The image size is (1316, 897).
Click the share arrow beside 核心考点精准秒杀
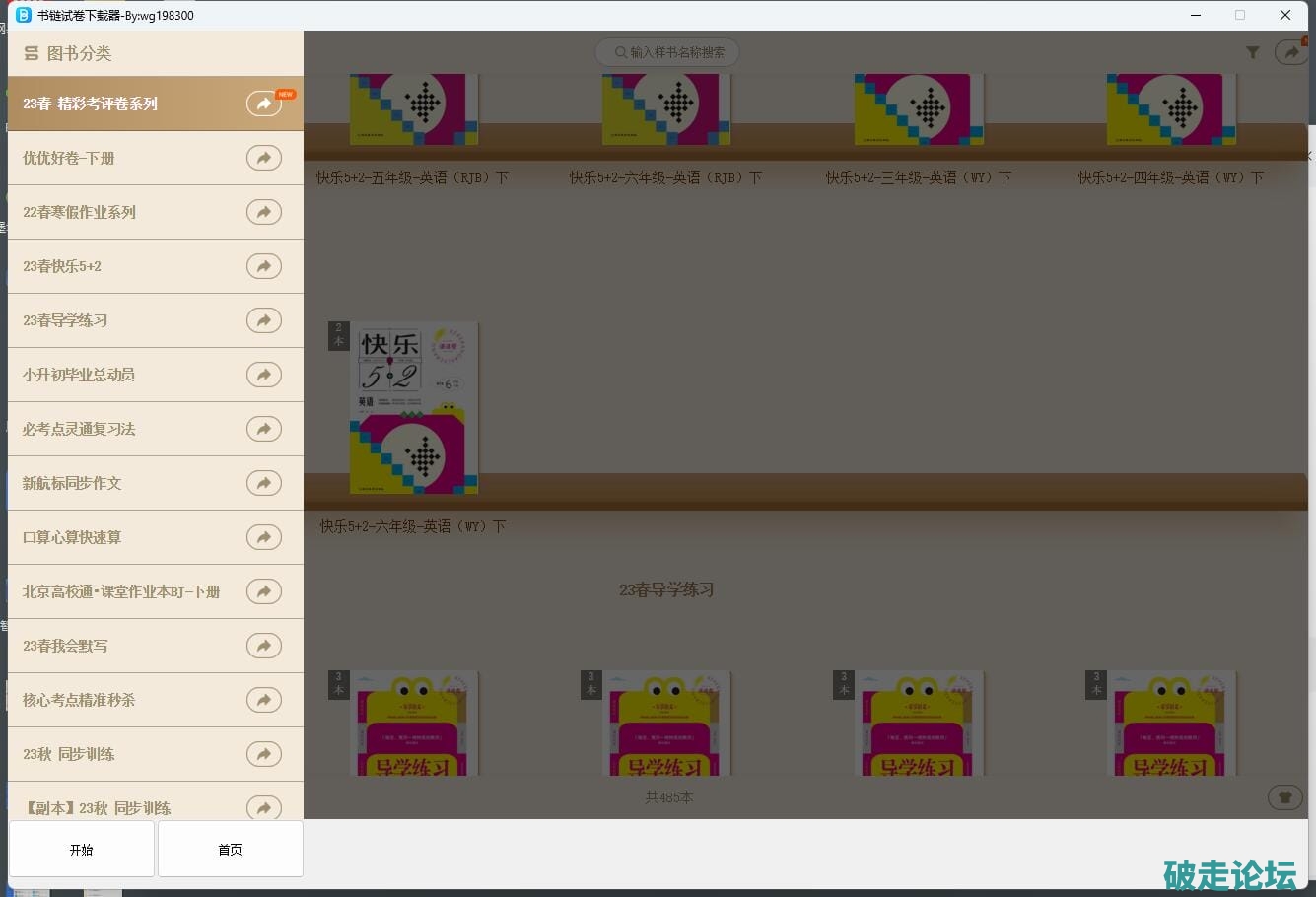tap(264, 700)
